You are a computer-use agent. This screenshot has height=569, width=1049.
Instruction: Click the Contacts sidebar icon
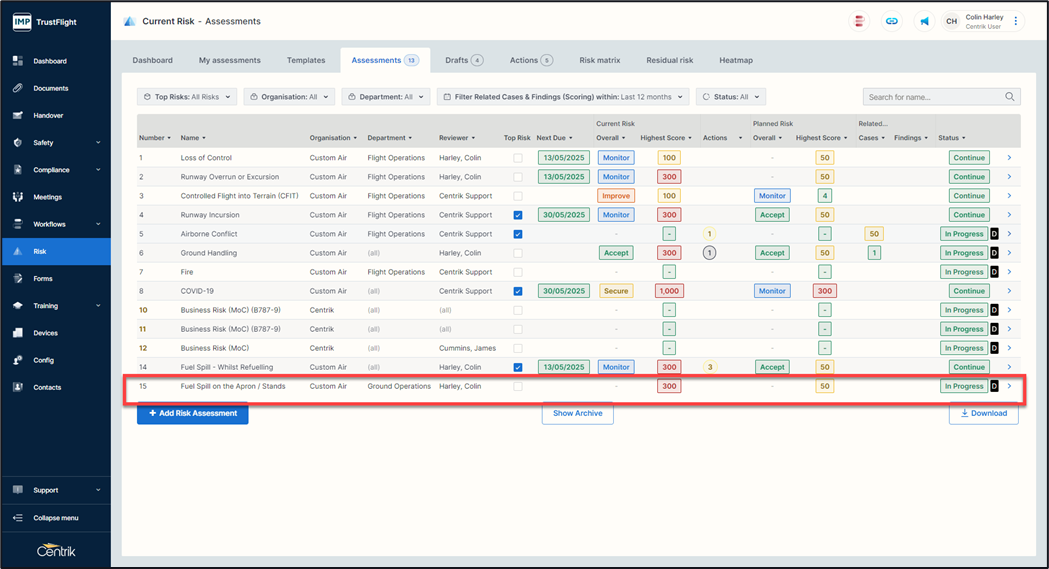(x=18, y=387)
